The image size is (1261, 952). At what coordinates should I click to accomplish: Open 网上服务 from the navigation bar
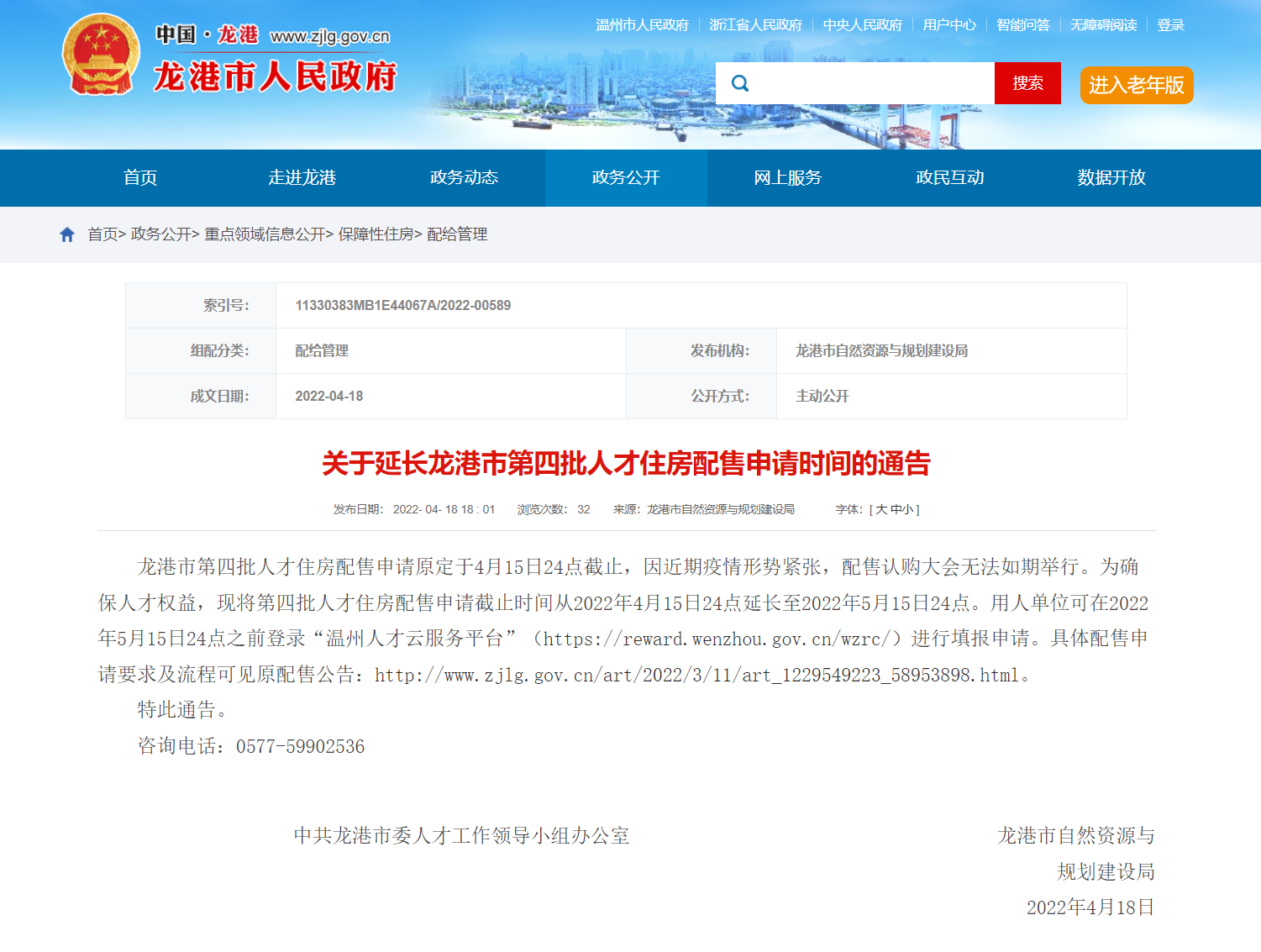coord(787,177)
